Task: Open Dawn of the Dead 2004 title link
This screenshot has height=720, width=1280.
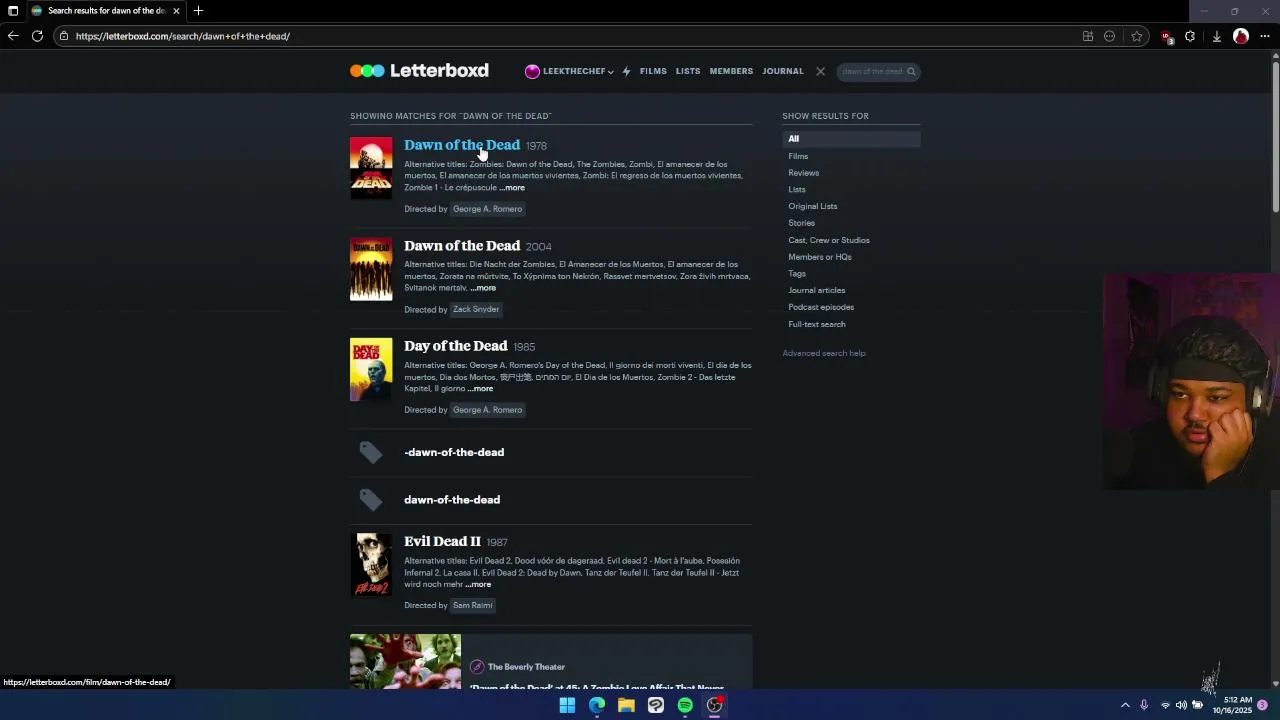Action: pos(462,246)
